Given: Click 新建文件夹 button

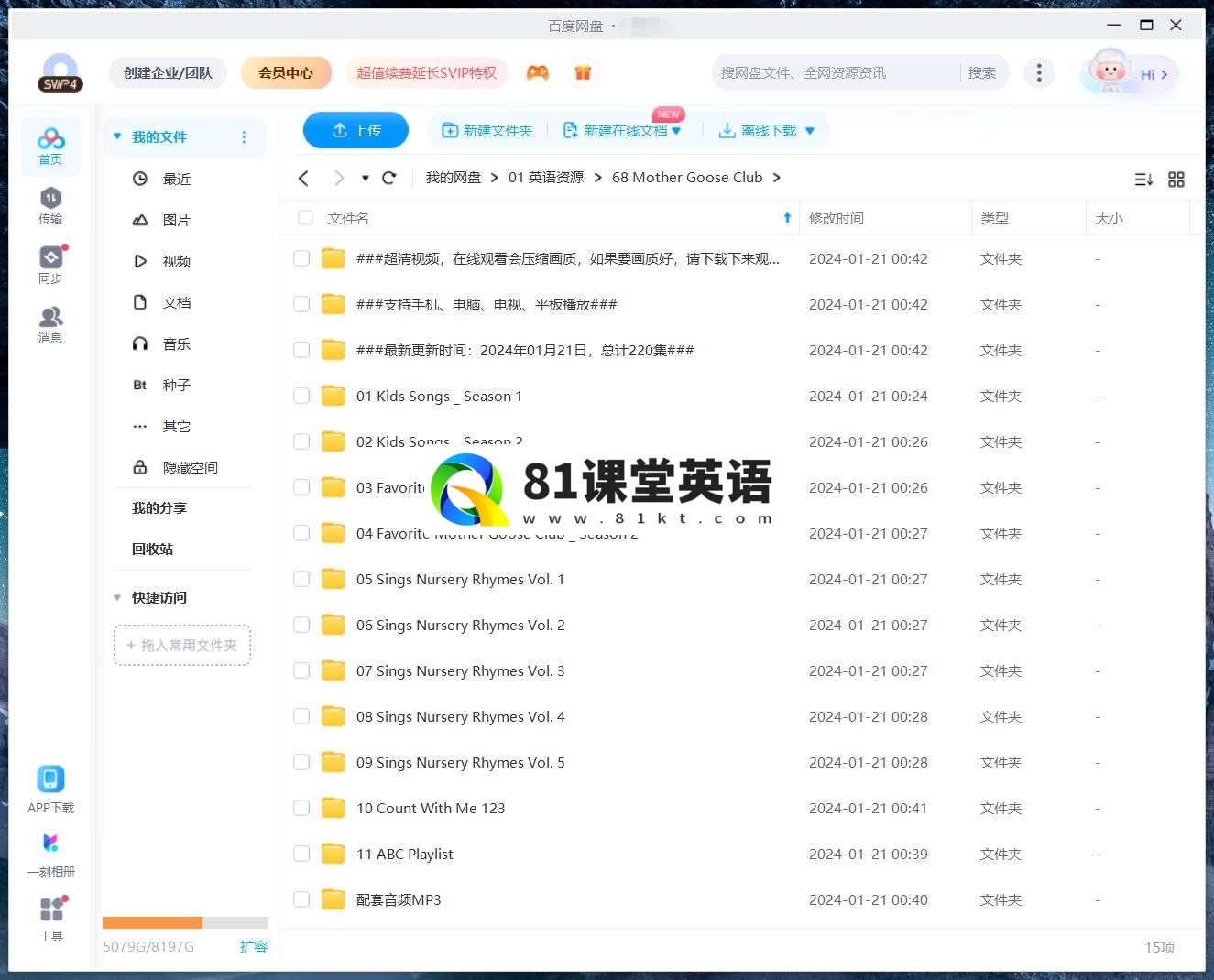Looking at the screenshot, I should 487,131.
